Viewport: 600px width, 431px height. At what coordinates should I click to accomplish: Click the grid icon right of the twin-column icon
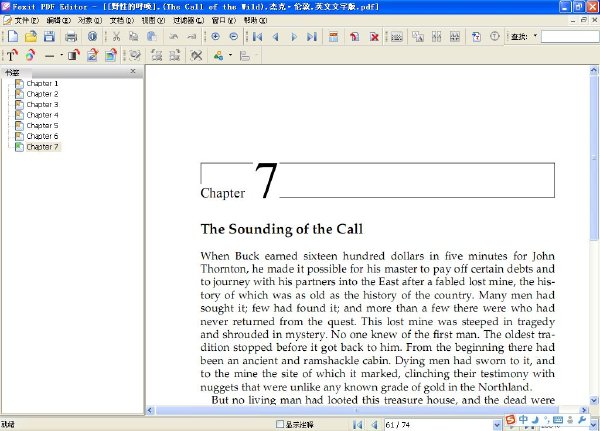455,37
